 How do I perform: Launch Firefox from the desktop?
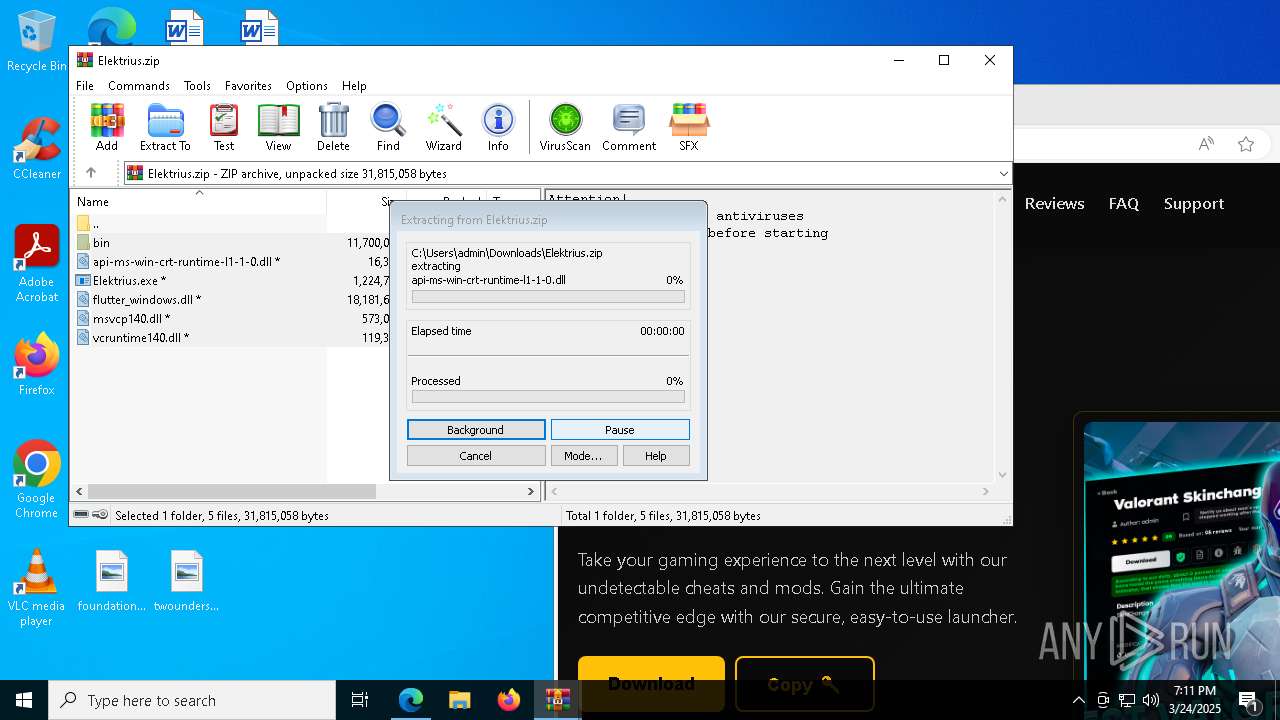36,365
